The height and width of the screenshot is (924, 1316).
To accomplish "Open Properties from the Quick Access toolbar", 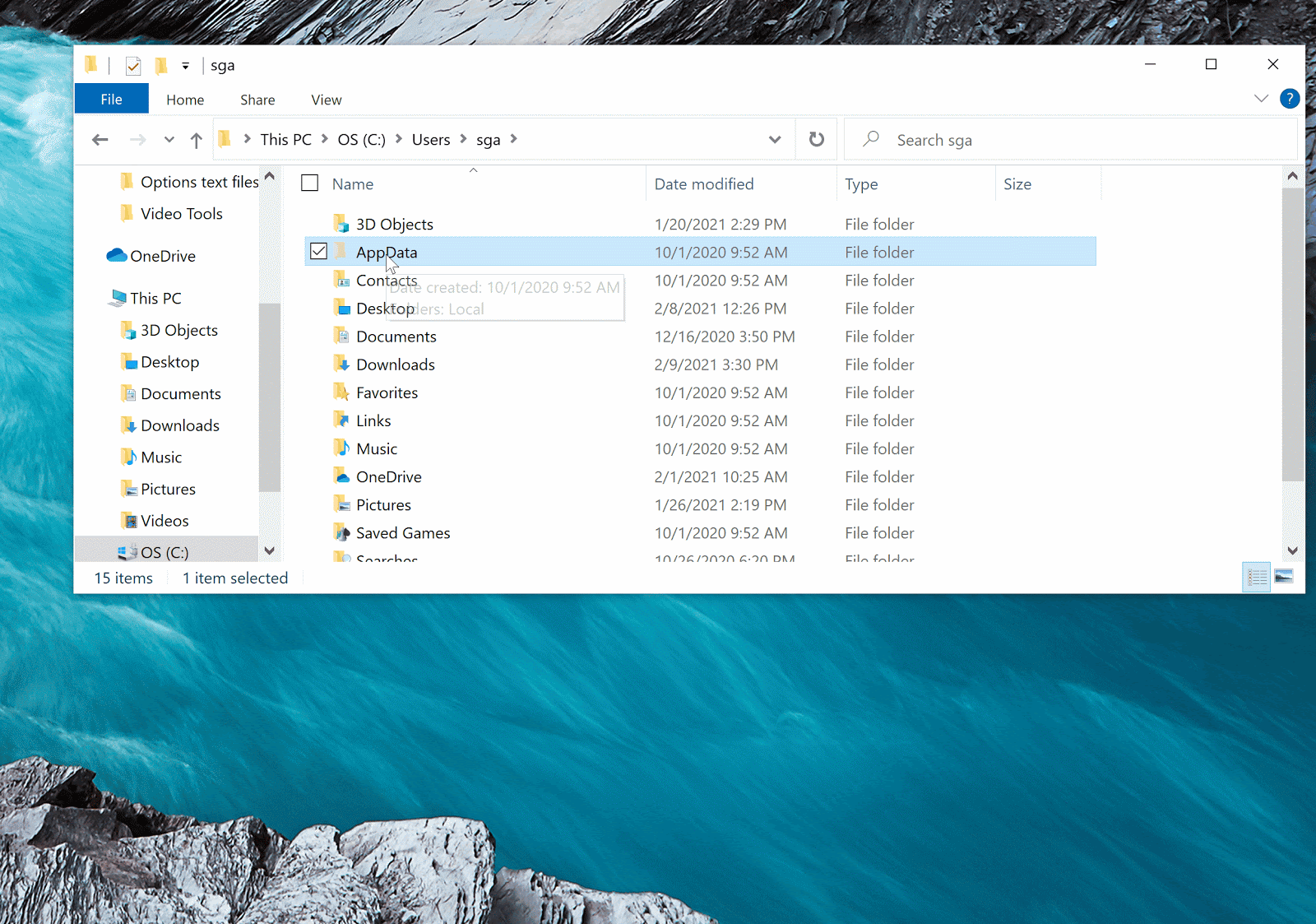I will [133, 66].
